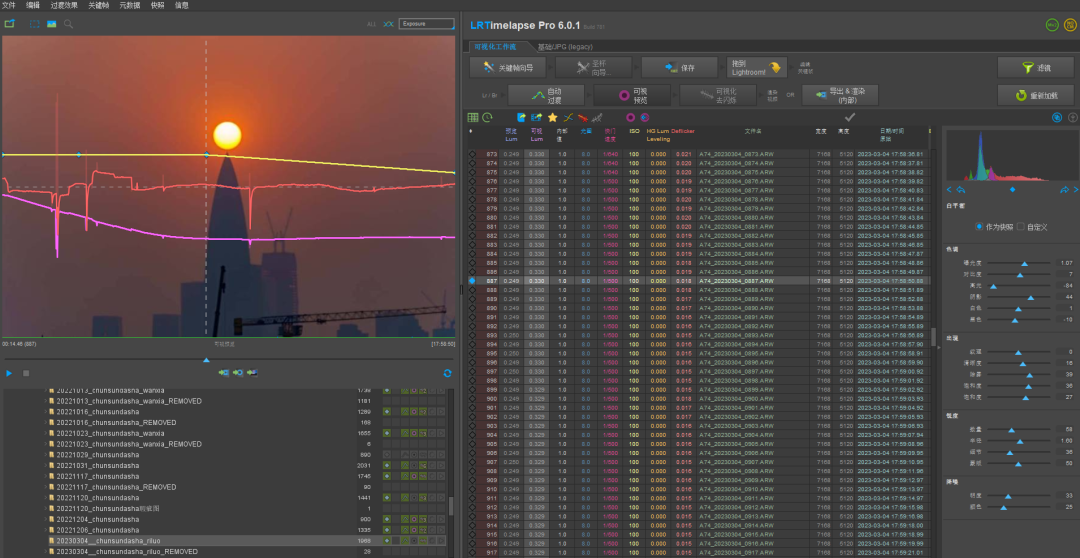
Task: Select the 20221031_chunsundasha folder row
Action: click(98, 466)
